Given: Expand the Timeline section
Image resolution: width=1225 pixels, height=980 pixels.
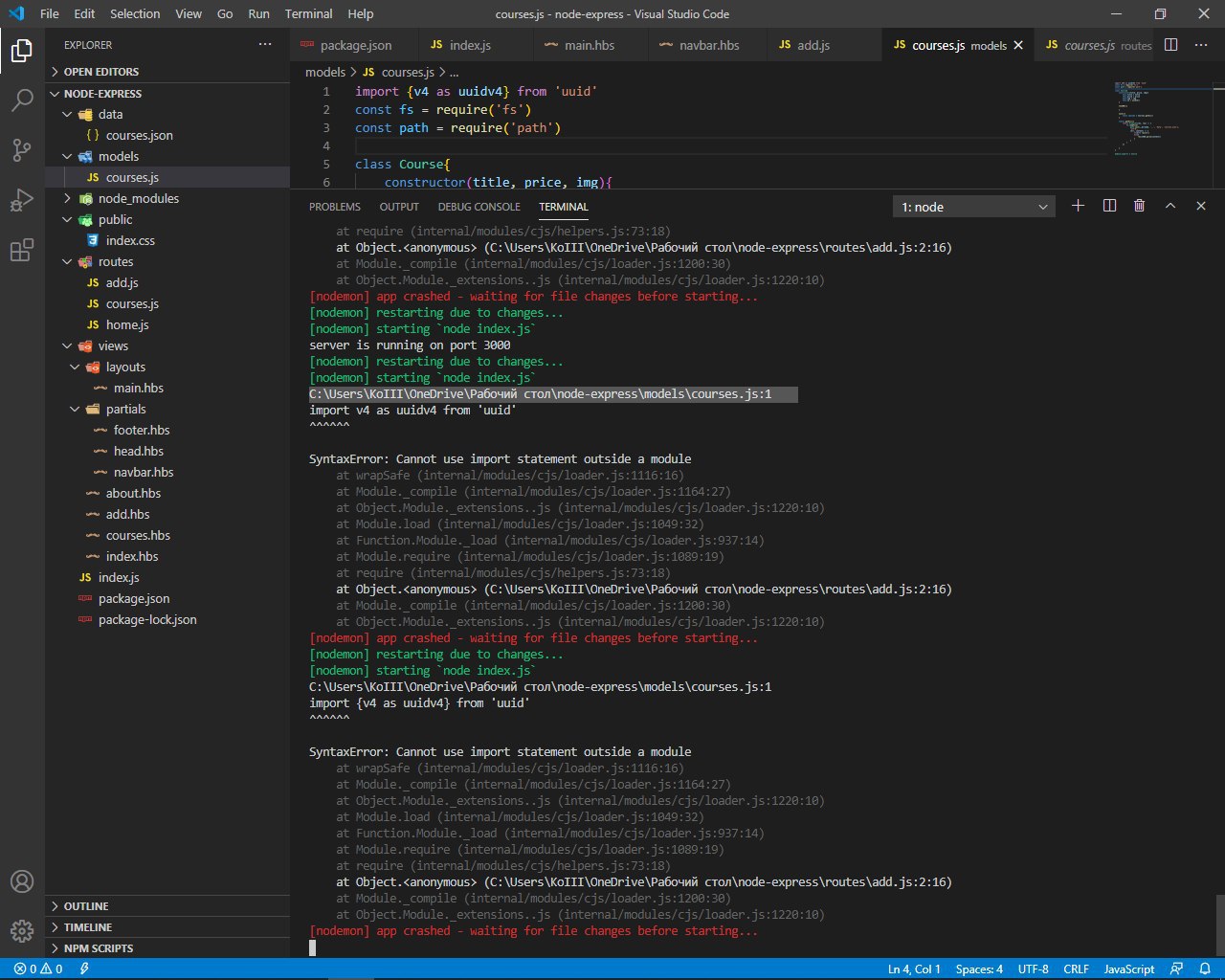Looking at the screenshot, I should (x=167, y=927).
